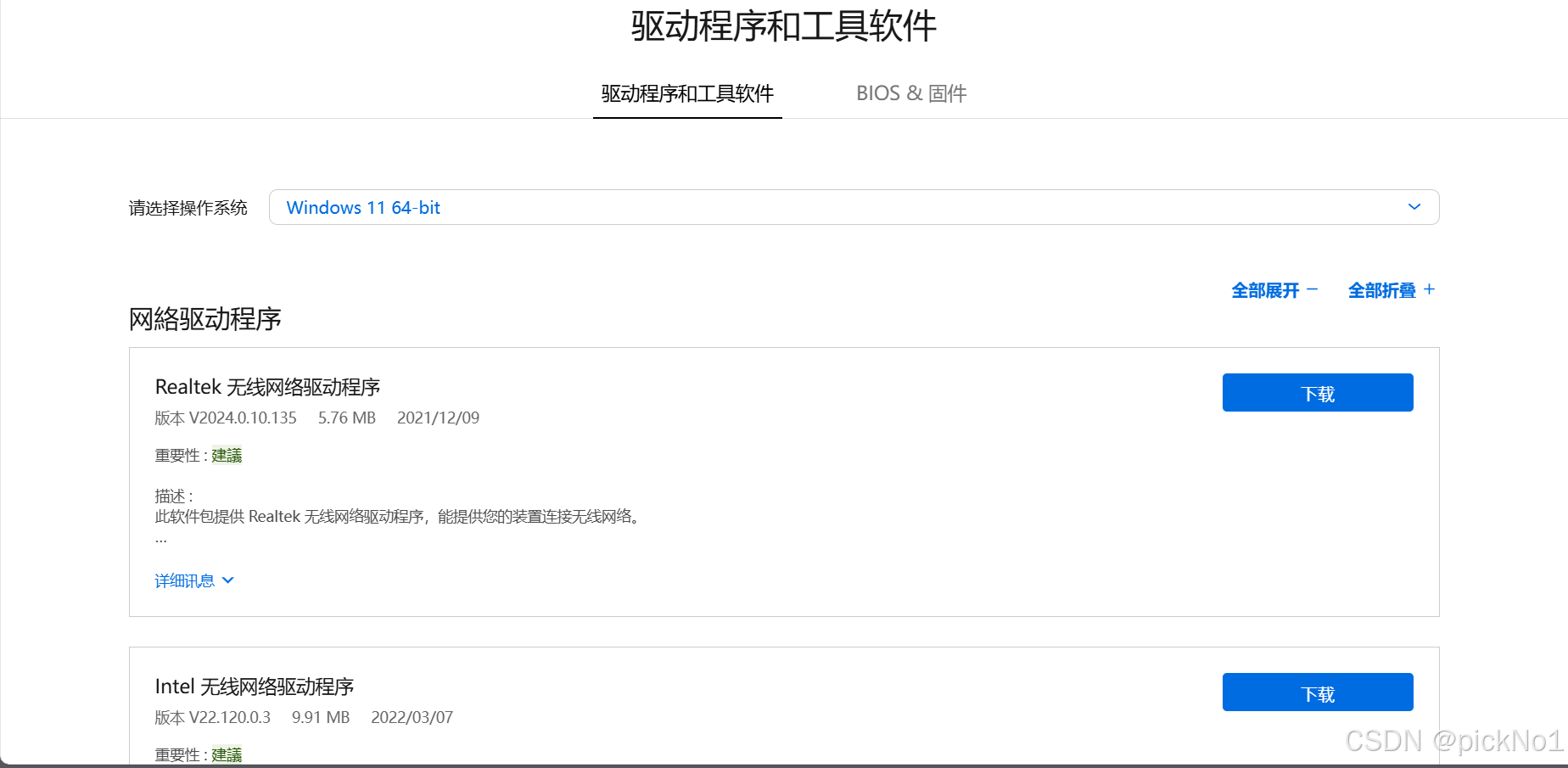Click the Intel 无线网络驱动程序 title
Screen dimensions: 1568x768
(254, 687)
